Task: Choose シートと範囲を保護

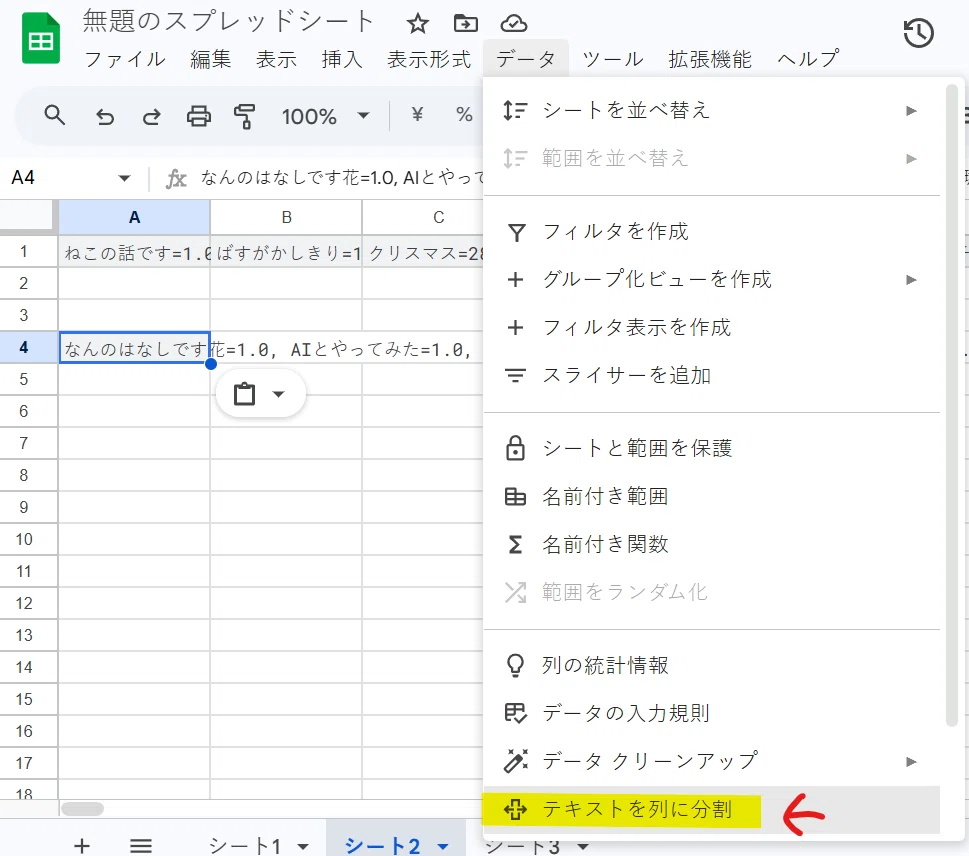Action: pyautogui.click(x=711, y=448)
